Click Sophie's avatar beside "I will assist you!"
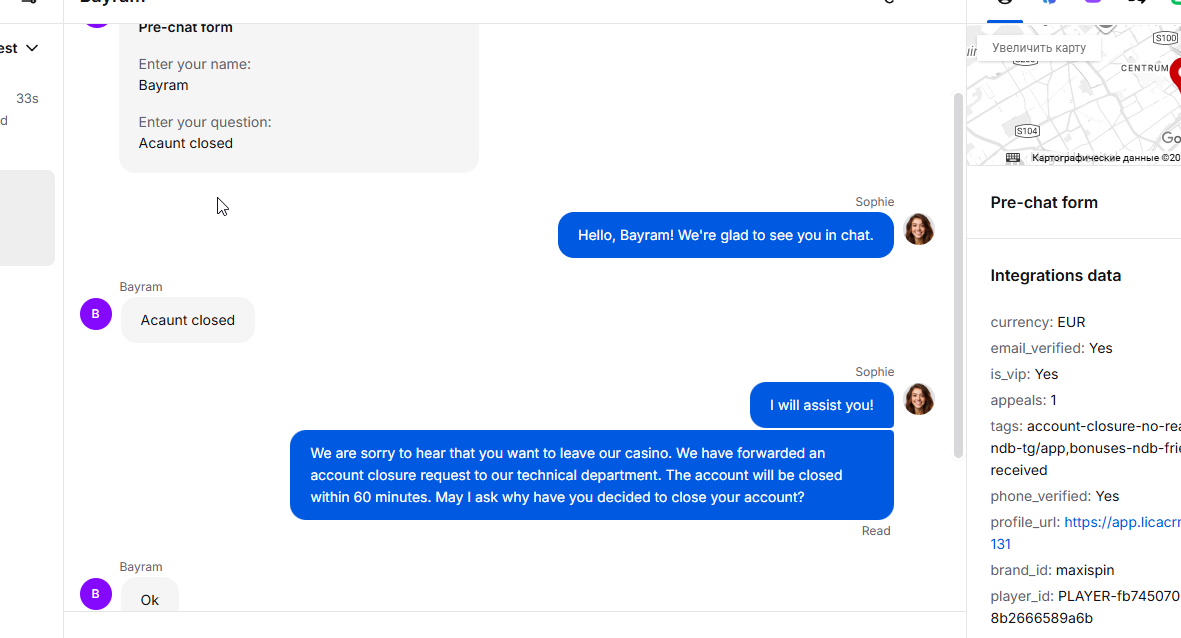 coord(919,399)
